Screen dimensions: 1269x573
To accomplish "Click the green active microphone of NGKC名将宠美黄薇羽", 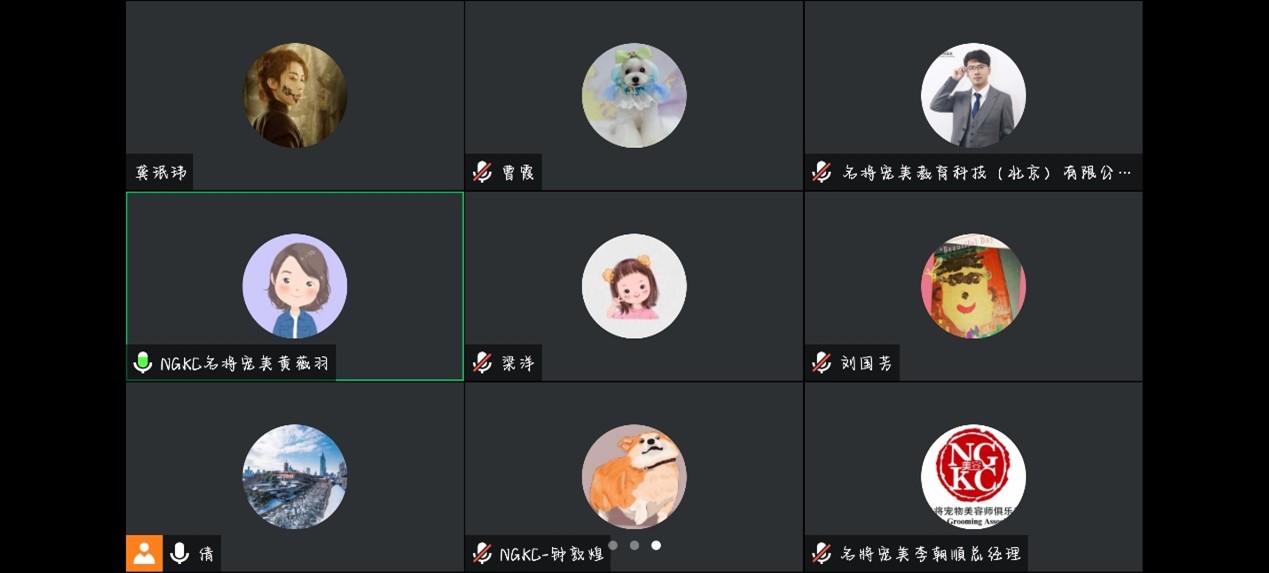I will tap(143, 363).
